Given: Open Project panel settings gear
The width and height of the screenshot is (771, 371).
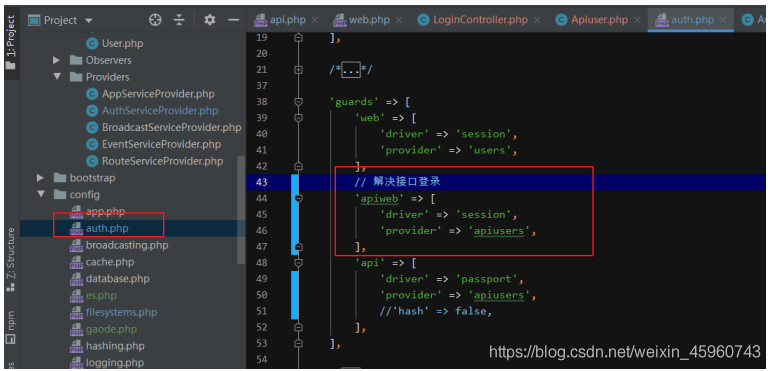Looking at the screenshot, I should 210,20.
